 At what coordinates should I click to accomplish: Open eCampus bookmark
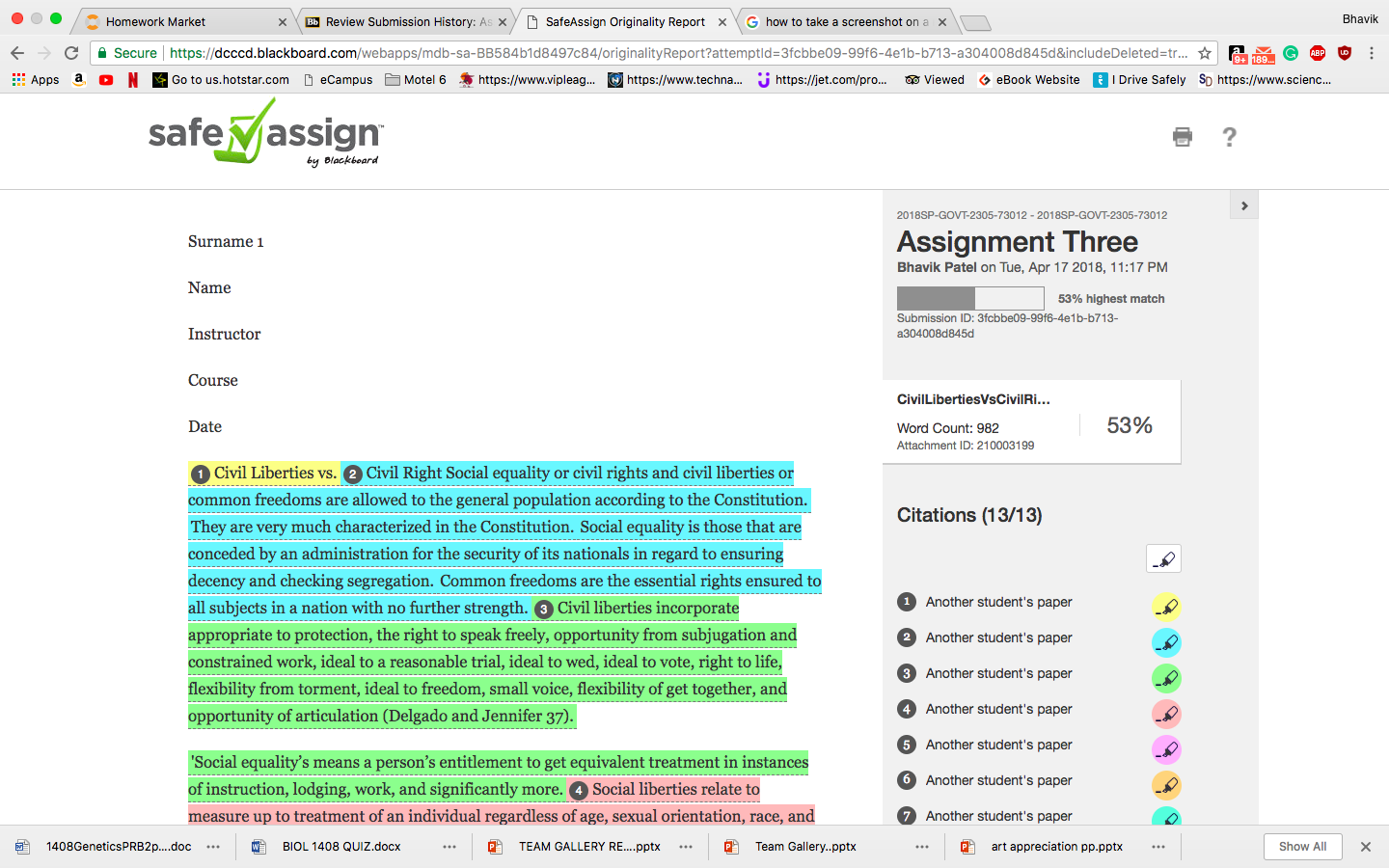pyautogui.click(x=338, y=80)
